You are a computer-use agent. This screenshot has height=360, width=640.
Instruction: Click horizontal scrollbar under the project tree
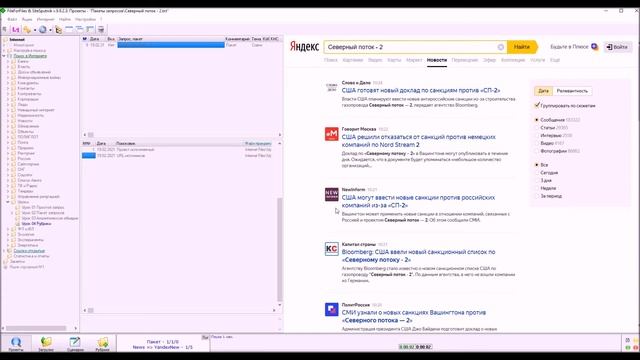point(36,328)
